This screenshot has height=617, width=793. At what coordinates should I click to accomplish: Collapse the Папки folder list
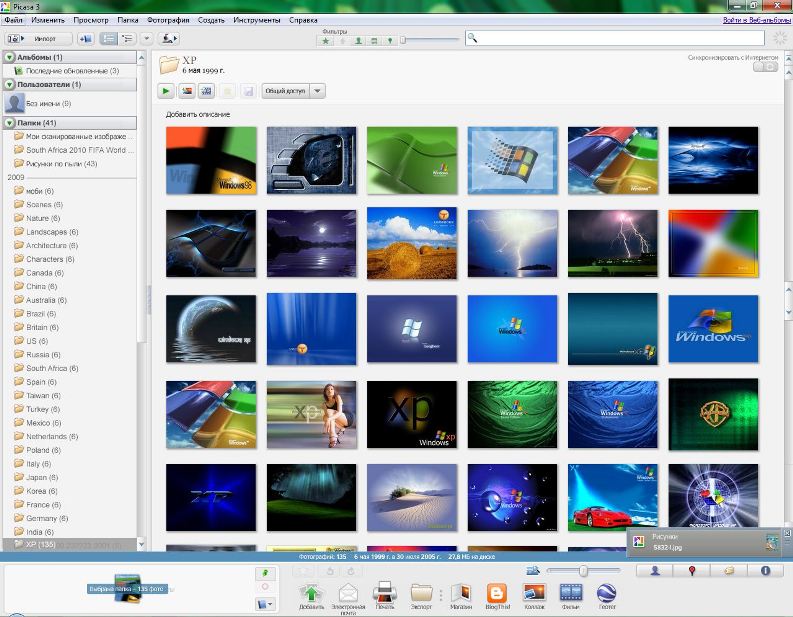[10, 123]
